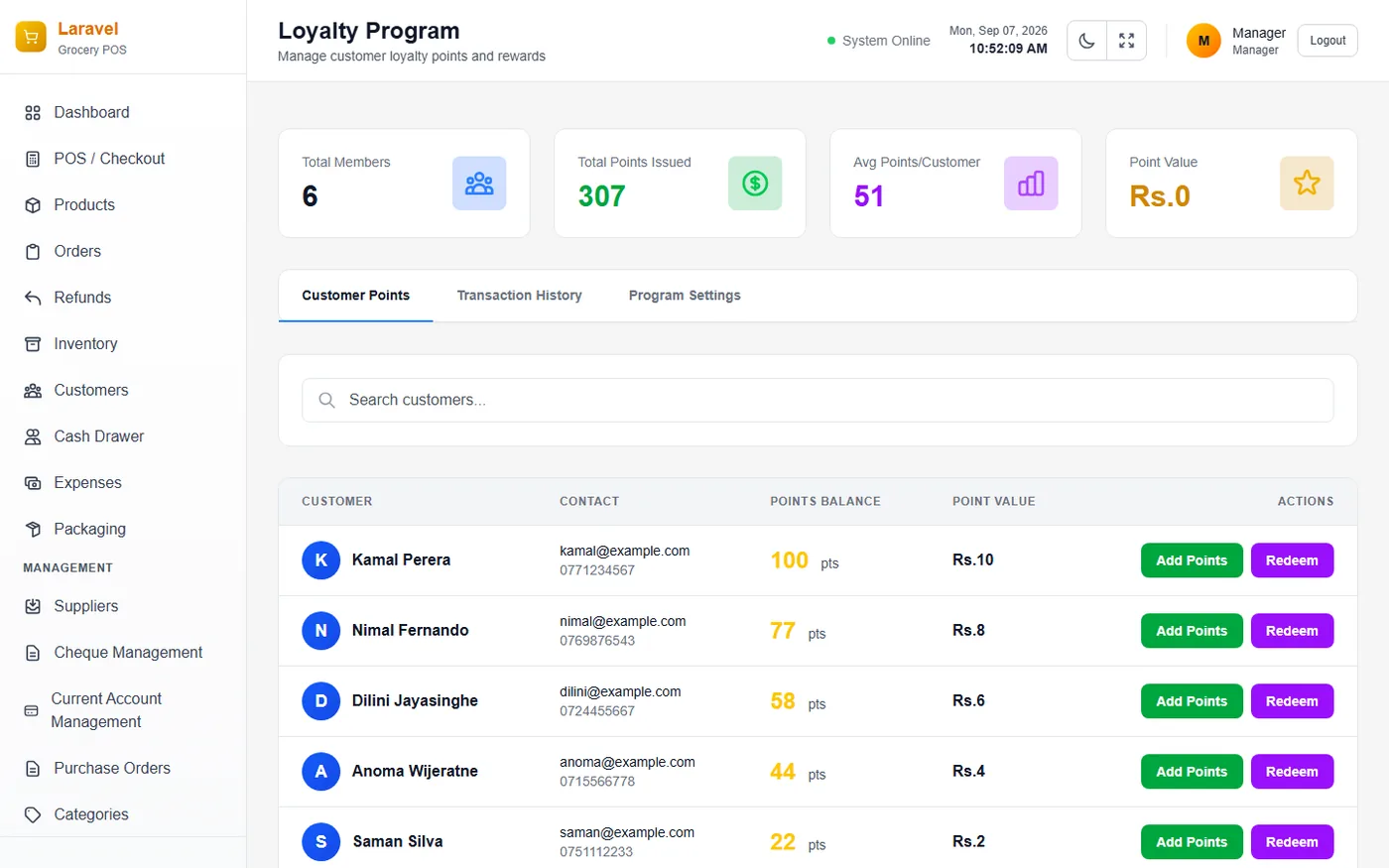
Task: Open the Transaction History tab
Action: [x=519, y=296]
